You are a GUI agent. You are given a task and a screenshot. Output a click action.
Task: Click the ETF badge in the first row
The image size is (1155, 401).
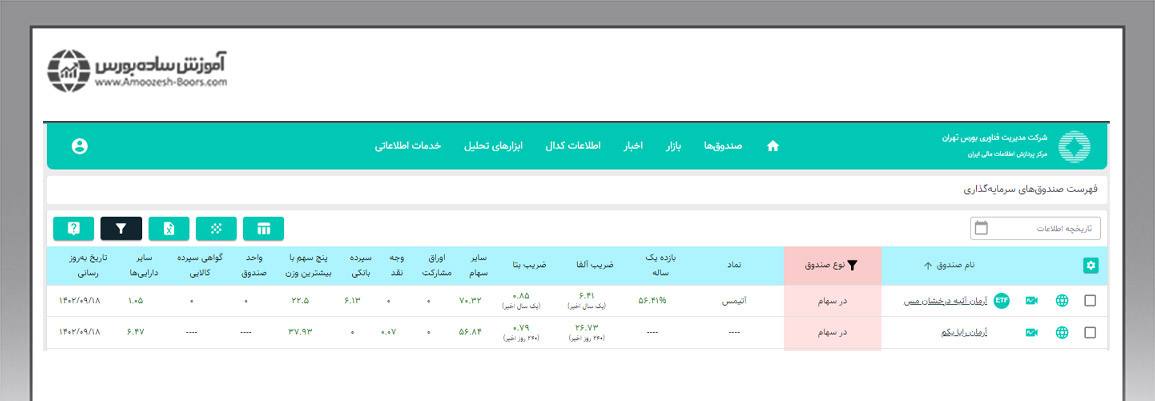pos(1001,300)
